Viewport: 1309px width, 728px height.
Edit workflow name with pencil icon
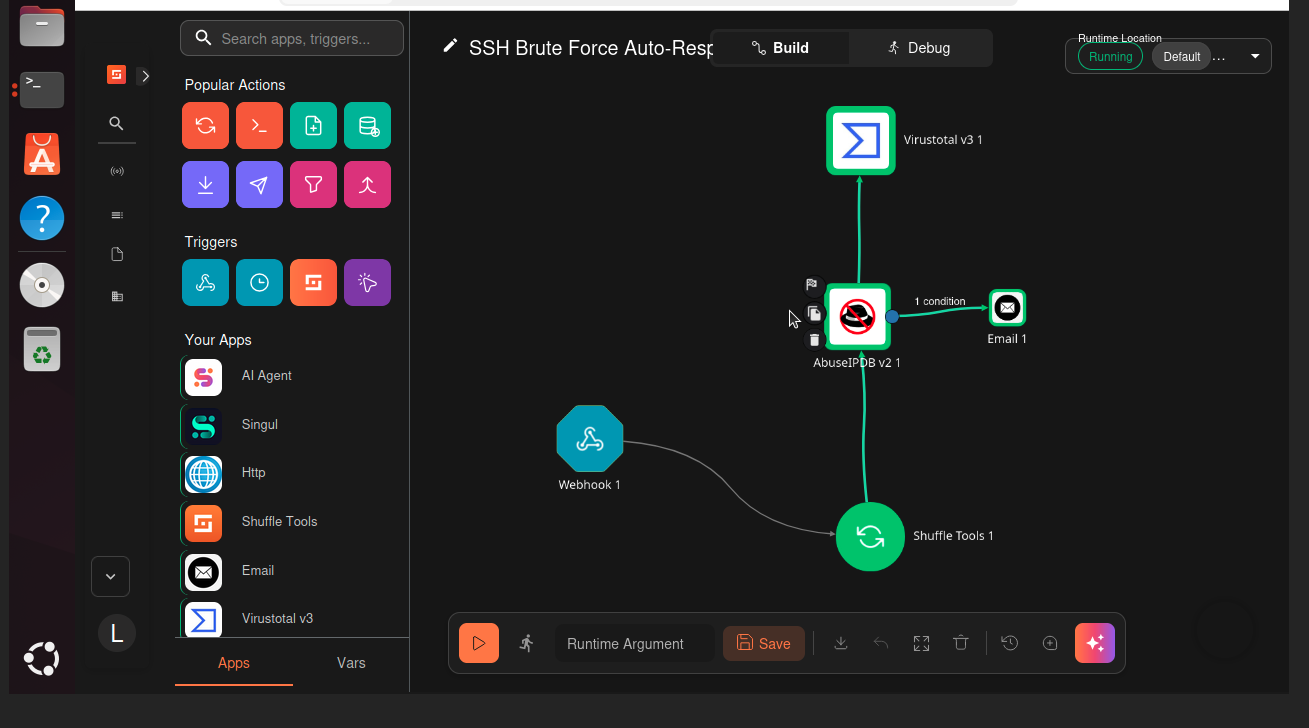point(451,46)
